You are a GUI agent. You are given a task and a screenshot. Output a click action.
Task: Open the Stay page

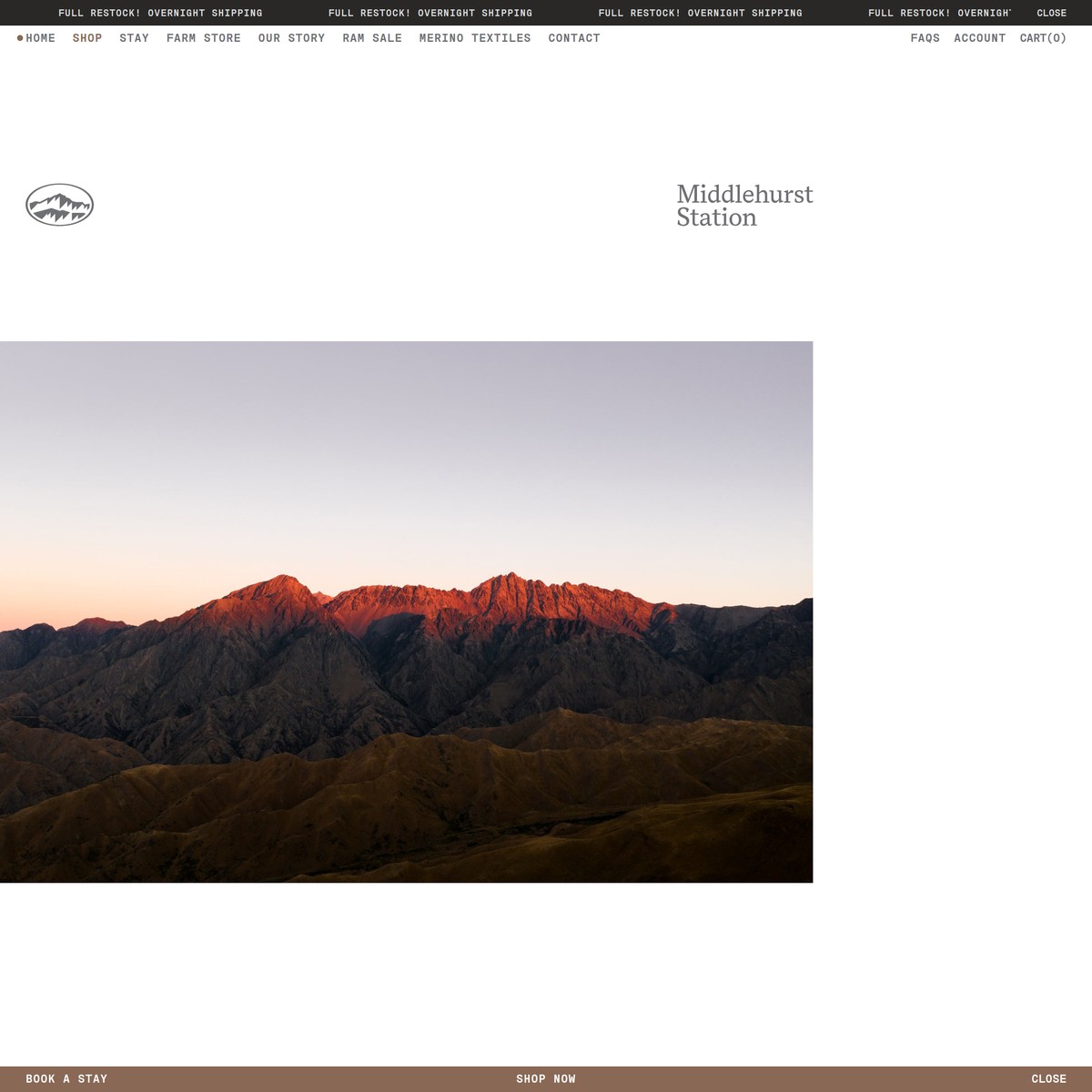[x=134, y=38]
